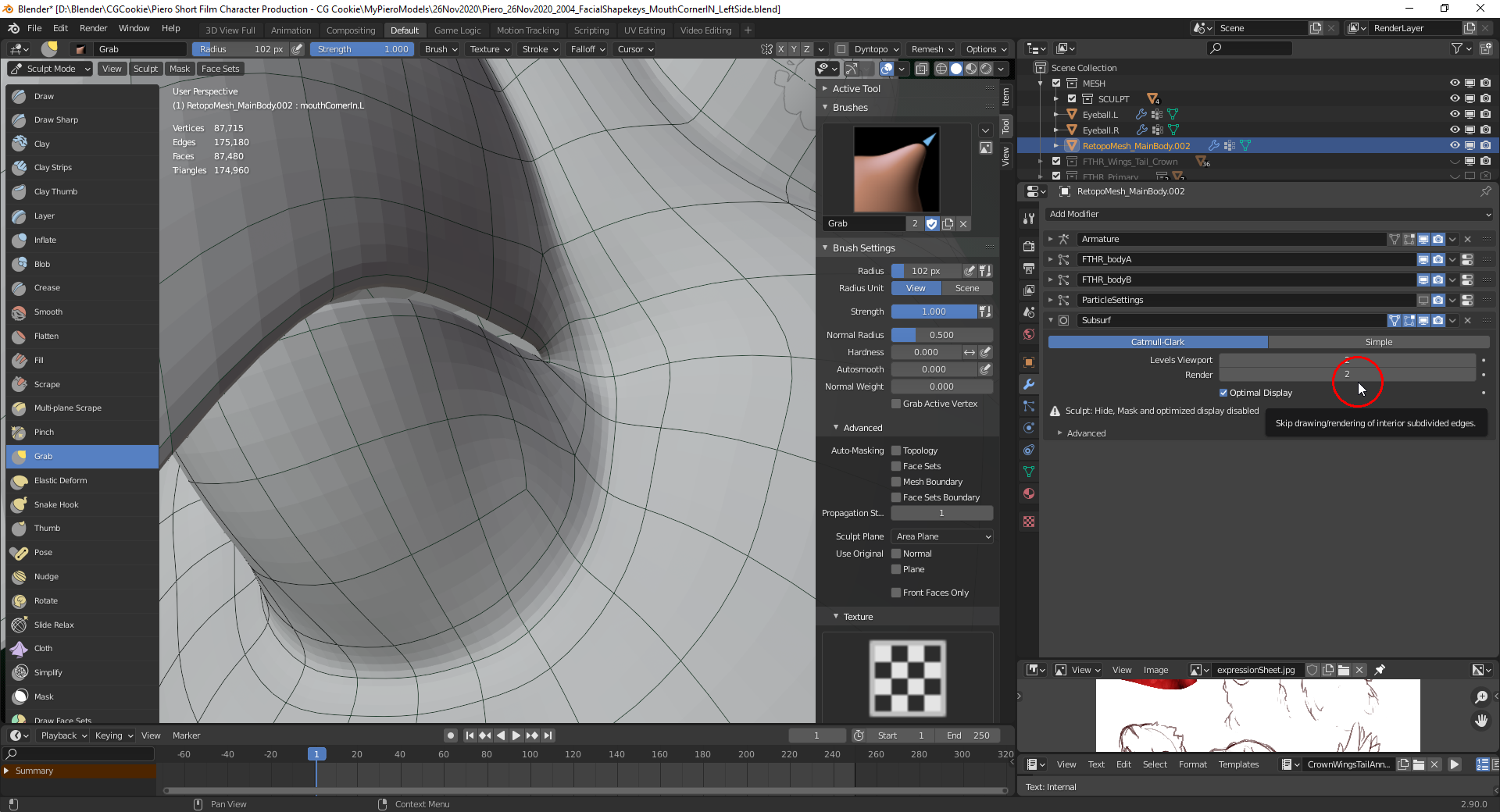Screen dimensions: 1500x812
Task: Switch to the UV Editing workspace
Action: (644, 30)
